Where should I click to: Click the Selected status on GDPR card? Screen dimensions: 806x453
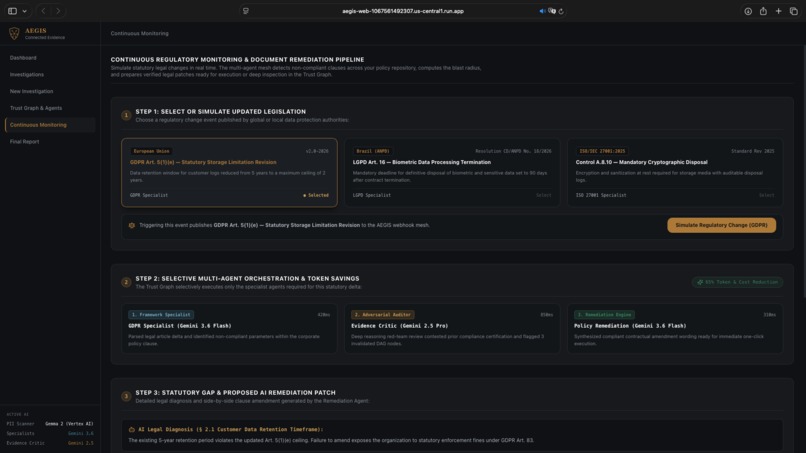point(316,195)
